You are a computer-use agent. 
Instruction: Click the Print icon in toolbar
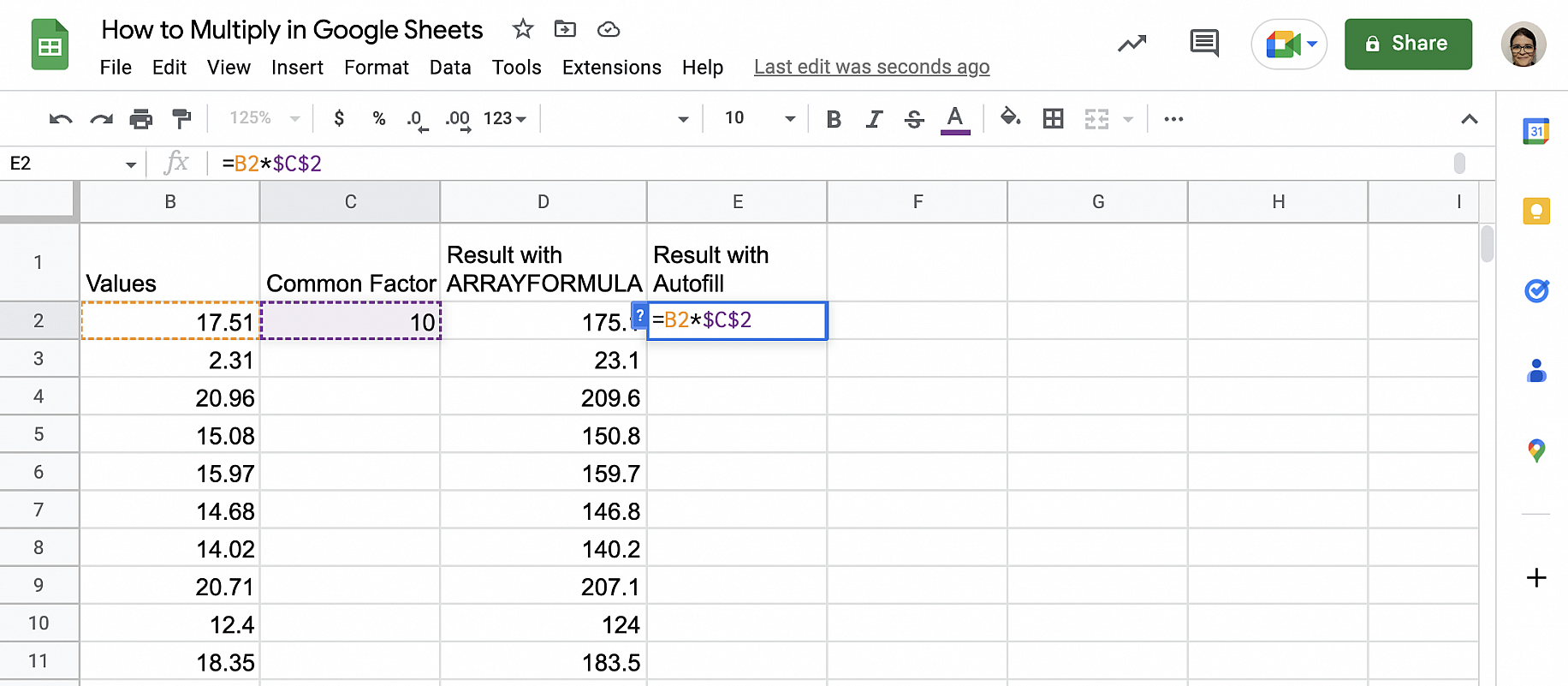tap(141, 119)
